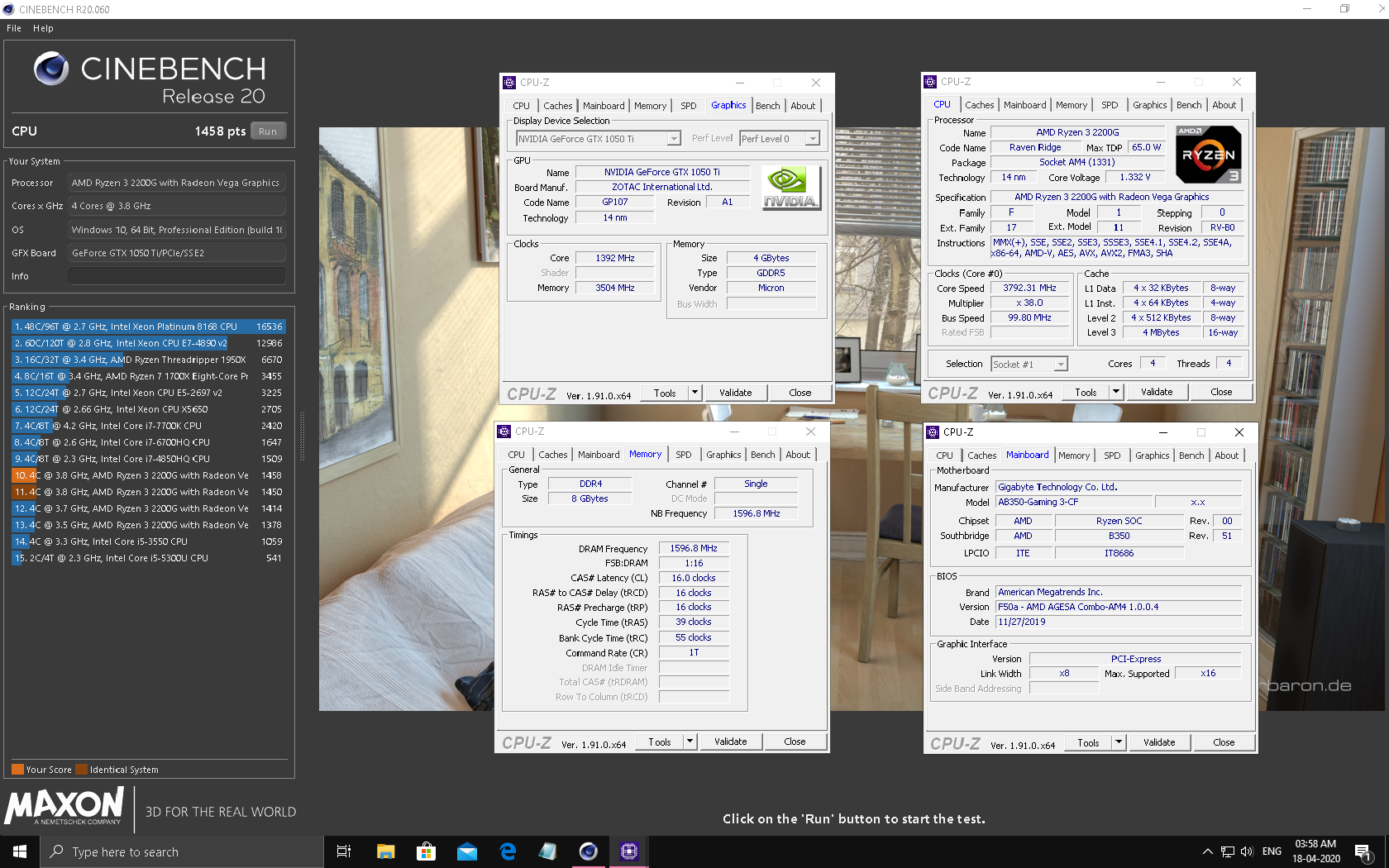
Task: Select the Core i7-7700K ranking row
Action: [x=148, y=426]
